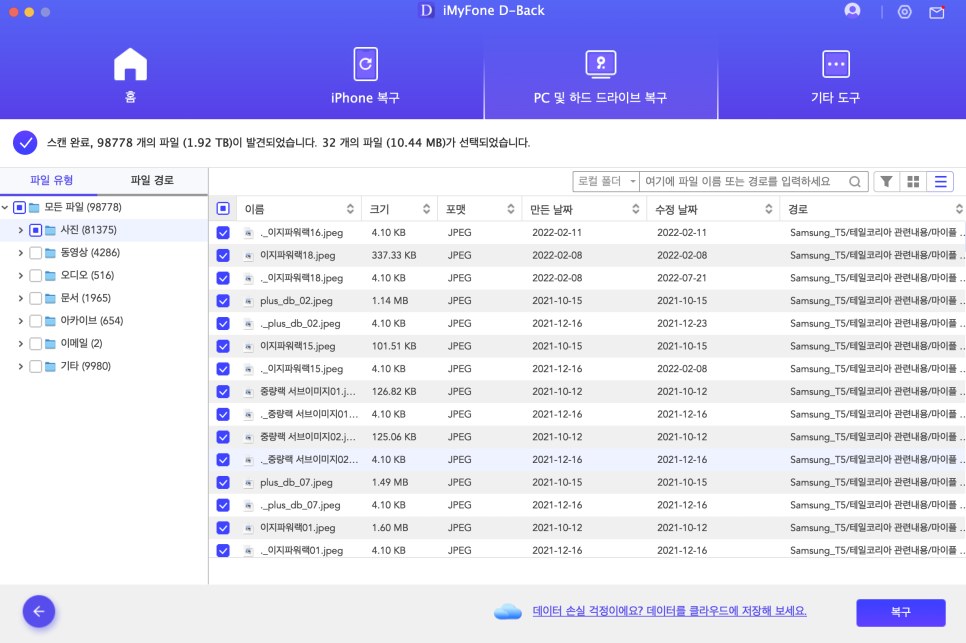The height and width of the screenshot is (643, 966).
Task: Open 기타 도구 tools icon
Action: 835,64
